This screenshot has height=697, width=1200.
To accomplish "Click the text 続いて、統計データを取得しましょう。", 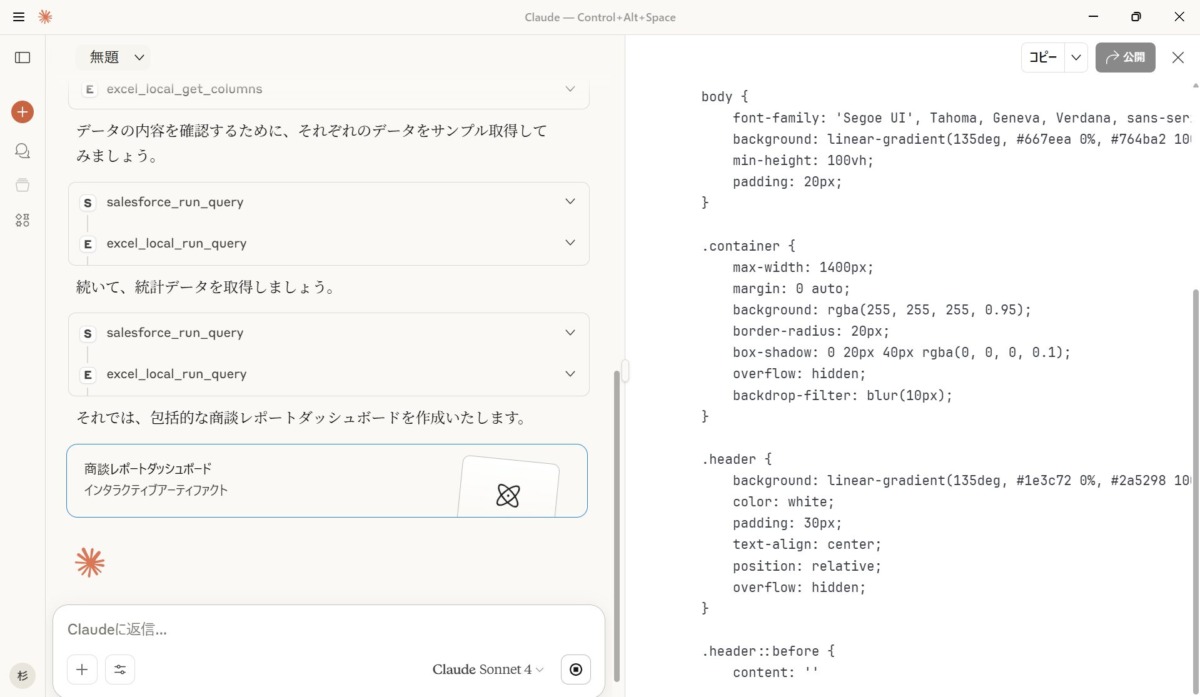I will pyautogui.click(x=205, y=288).
